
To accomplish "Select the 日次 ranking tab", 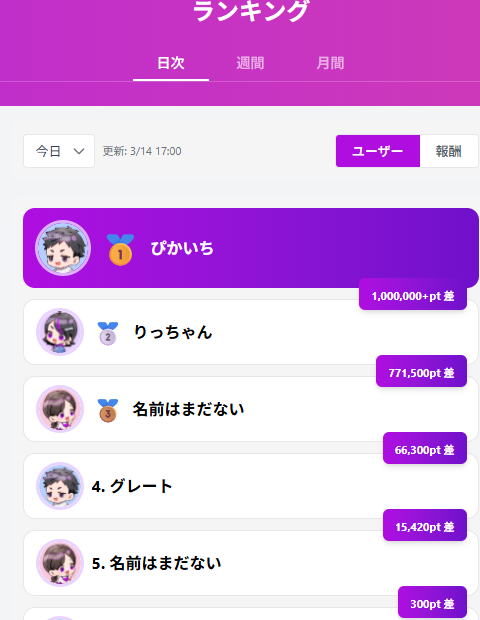I will [x=171, y=63].
